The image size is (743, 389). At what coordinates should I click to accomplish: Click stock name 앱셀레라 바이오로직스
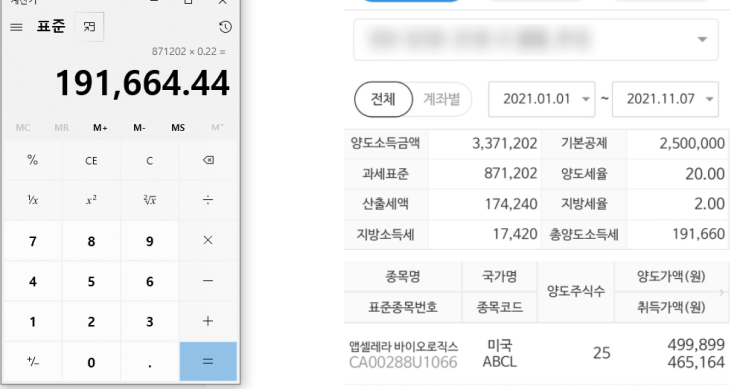(x=404, y=346)
